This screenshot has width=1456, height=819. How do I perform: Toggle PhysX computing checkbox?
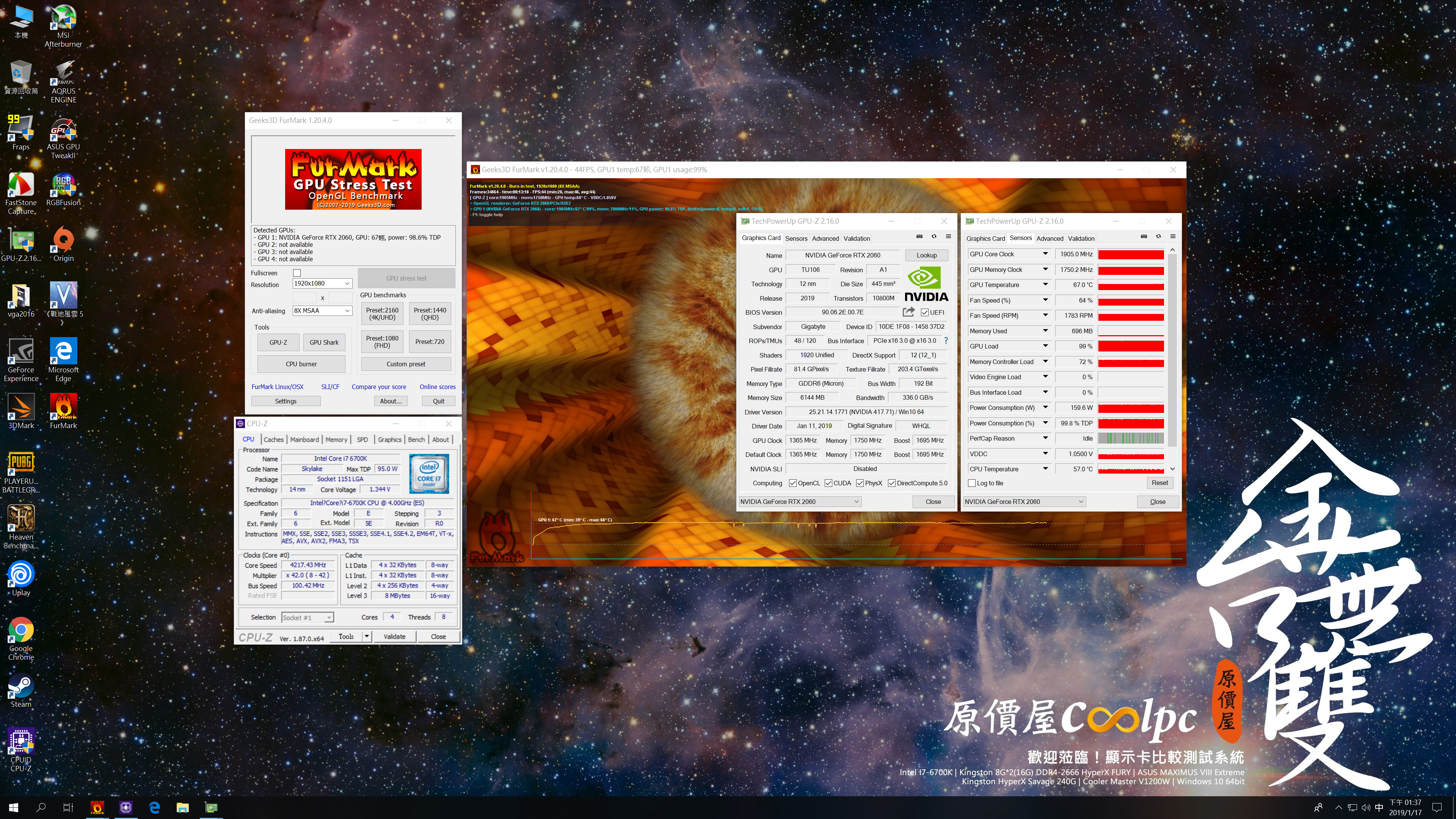(860, 483)
